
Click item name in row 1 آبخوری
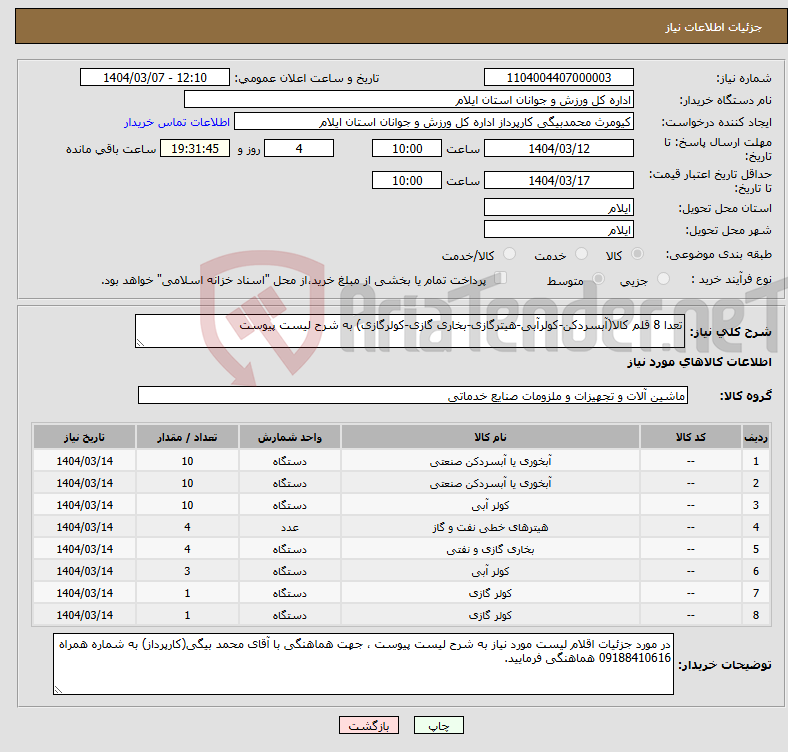click(490, 461)
